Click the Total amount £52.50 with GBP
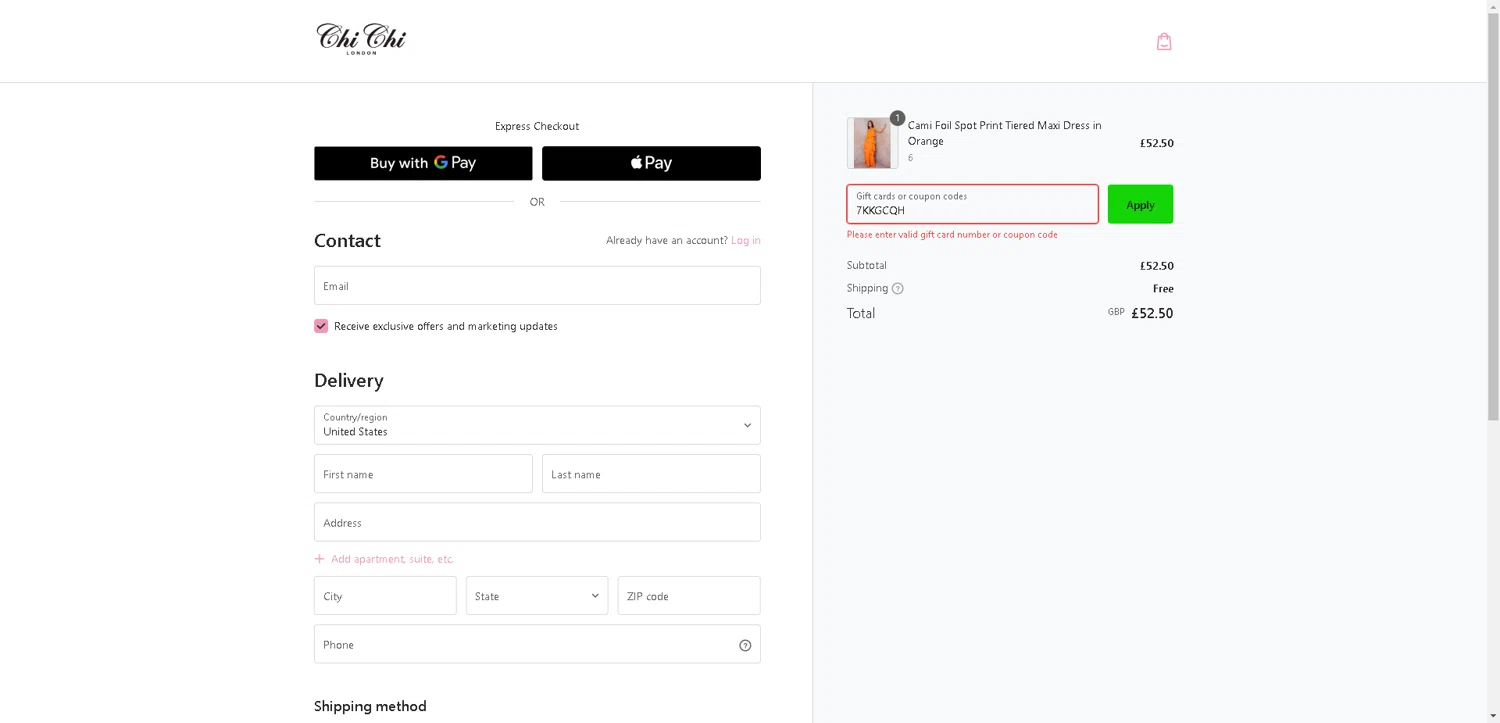This screenshot has height=723, width=1500. 1140,313
